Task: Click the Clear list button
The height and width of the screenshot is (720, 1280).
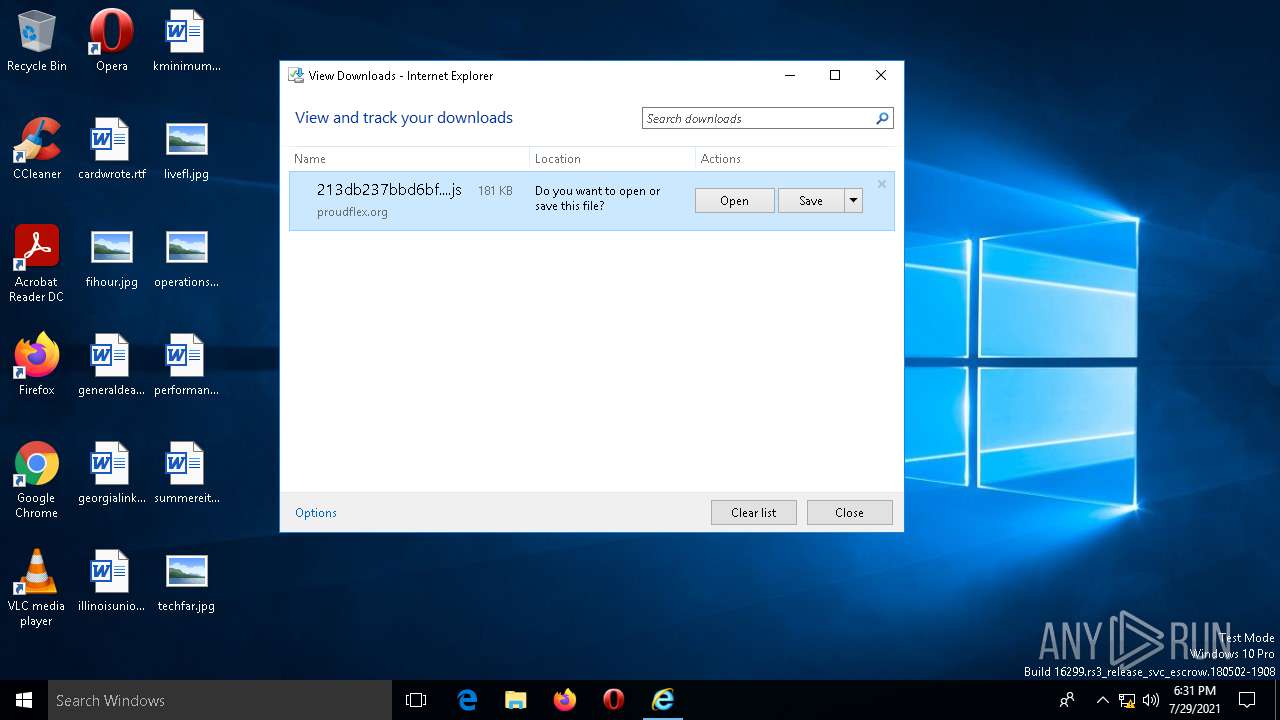Action: pos(753,513)
